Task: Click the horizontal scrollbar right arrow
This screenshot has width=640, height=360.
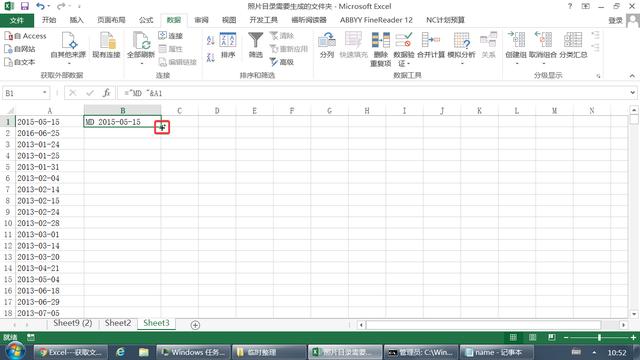Action: [623, 325]
